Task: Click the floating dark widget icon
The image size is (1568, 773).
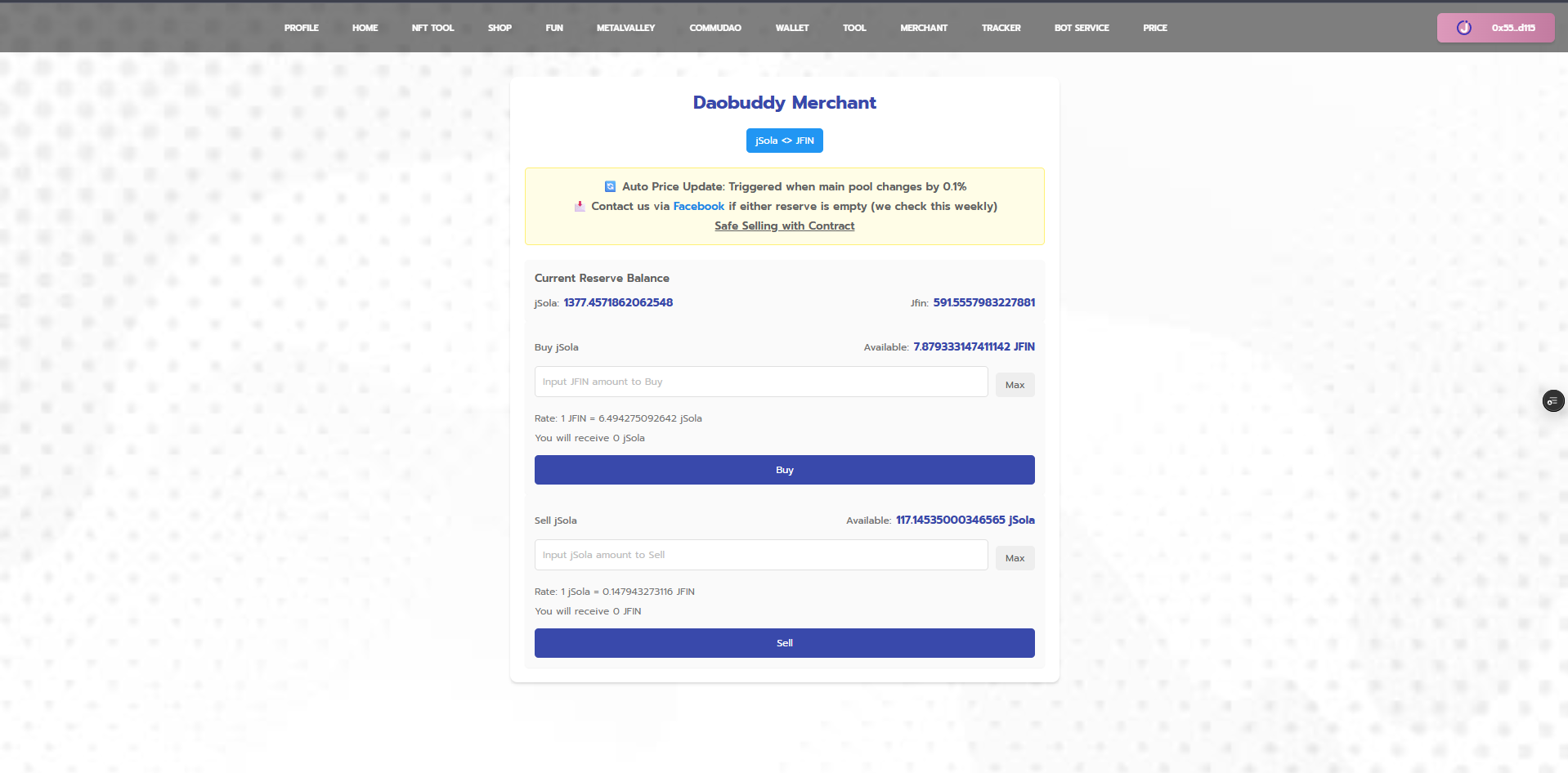Action: (x=1552, y=401)
